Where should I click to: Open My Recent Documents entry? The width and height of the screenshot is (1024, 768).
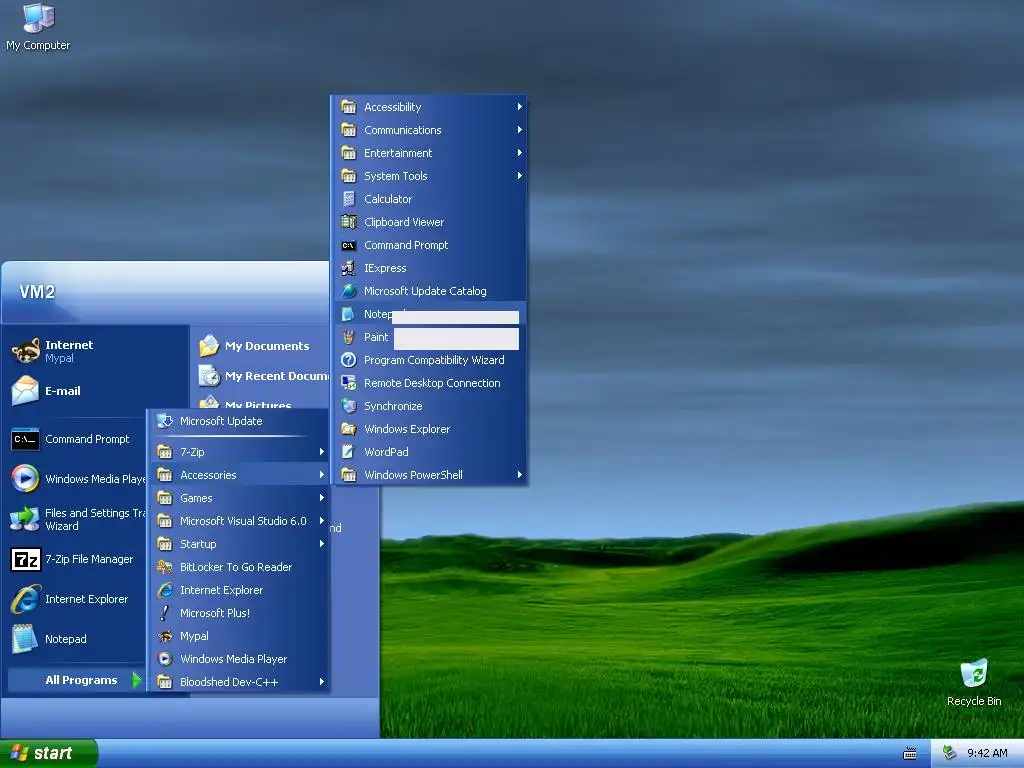[x=261, y=376]
